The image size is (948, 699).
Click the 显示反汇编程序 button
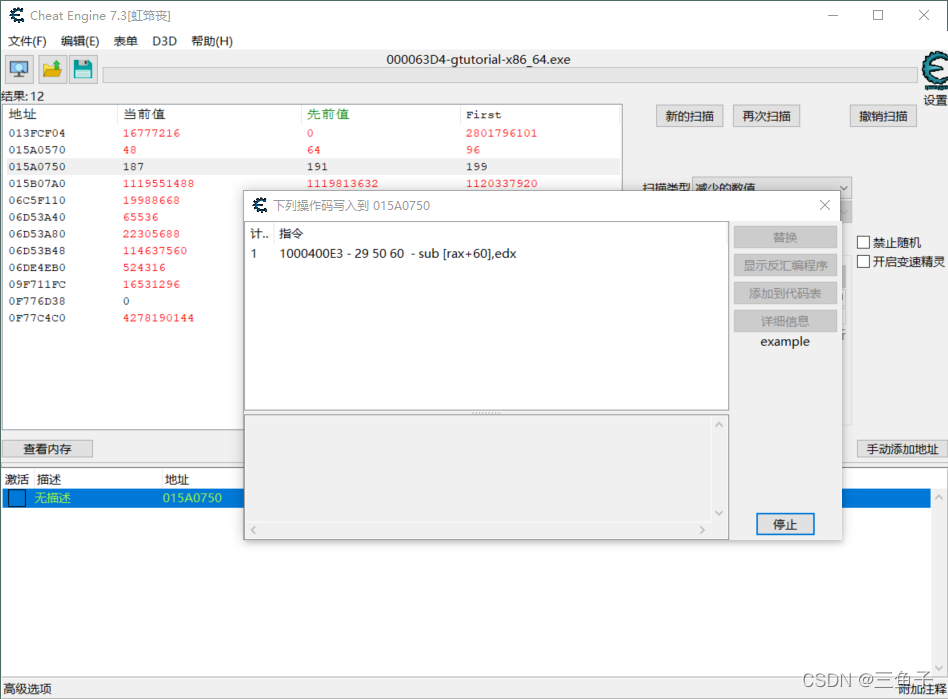tap(785, 265)
